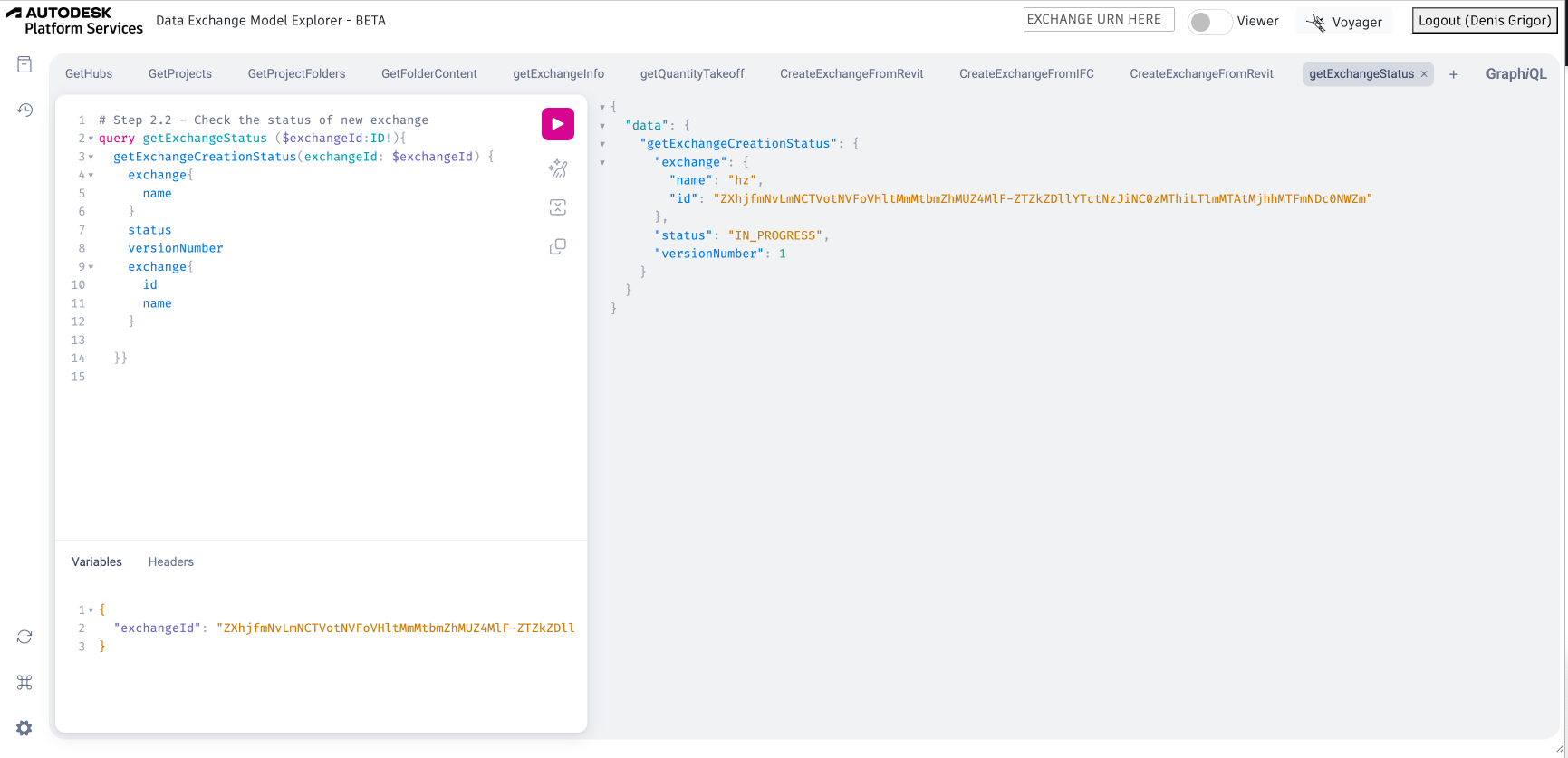Select the getQuantityTakeoff tab
Image resolution: width=1568 pixels, height=758 pixels.
692,74
